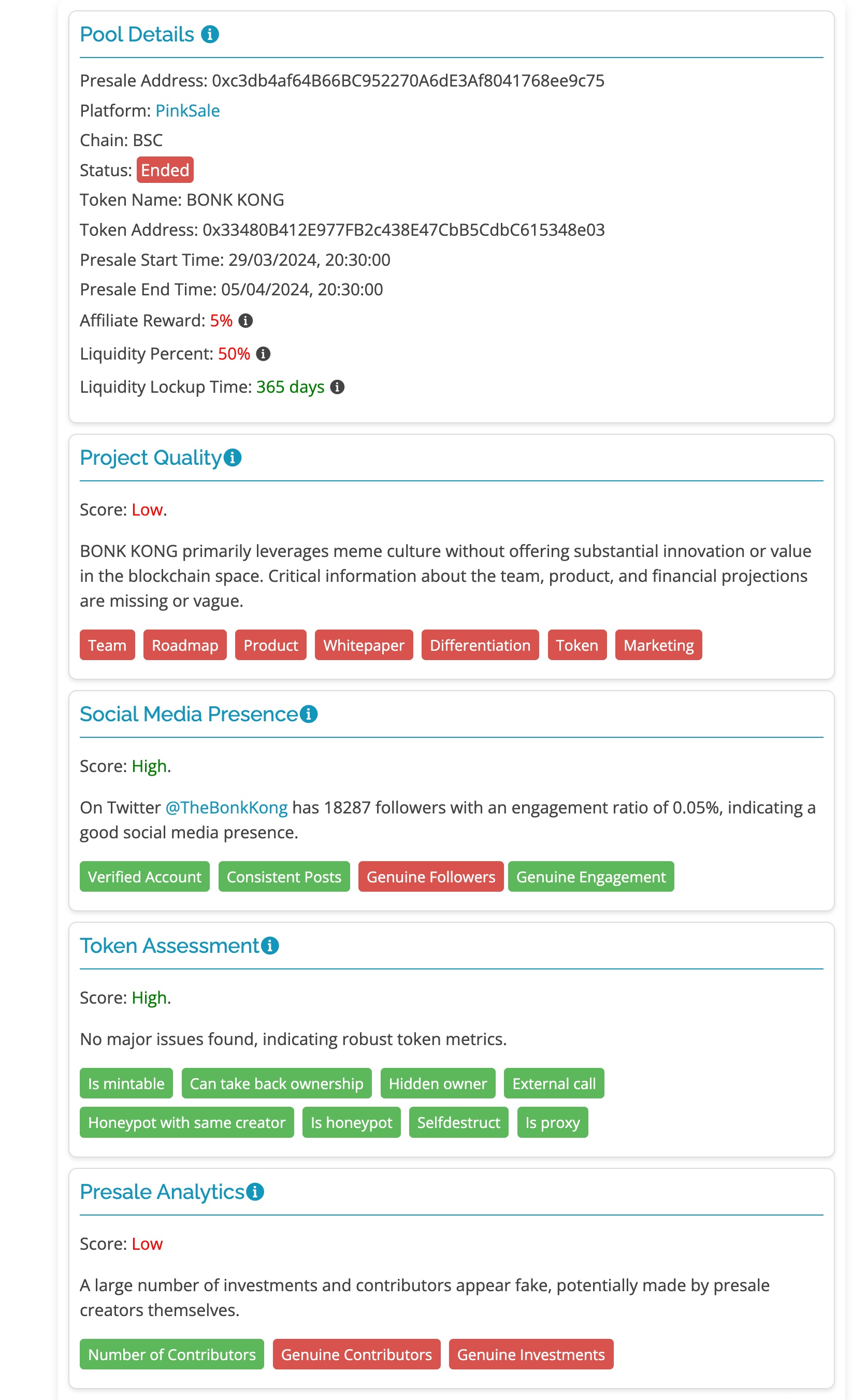The height and width of the screenshot is (1400, 866).
Task: Click the Roadmap quality tag
Action: (x=184, y=646)
